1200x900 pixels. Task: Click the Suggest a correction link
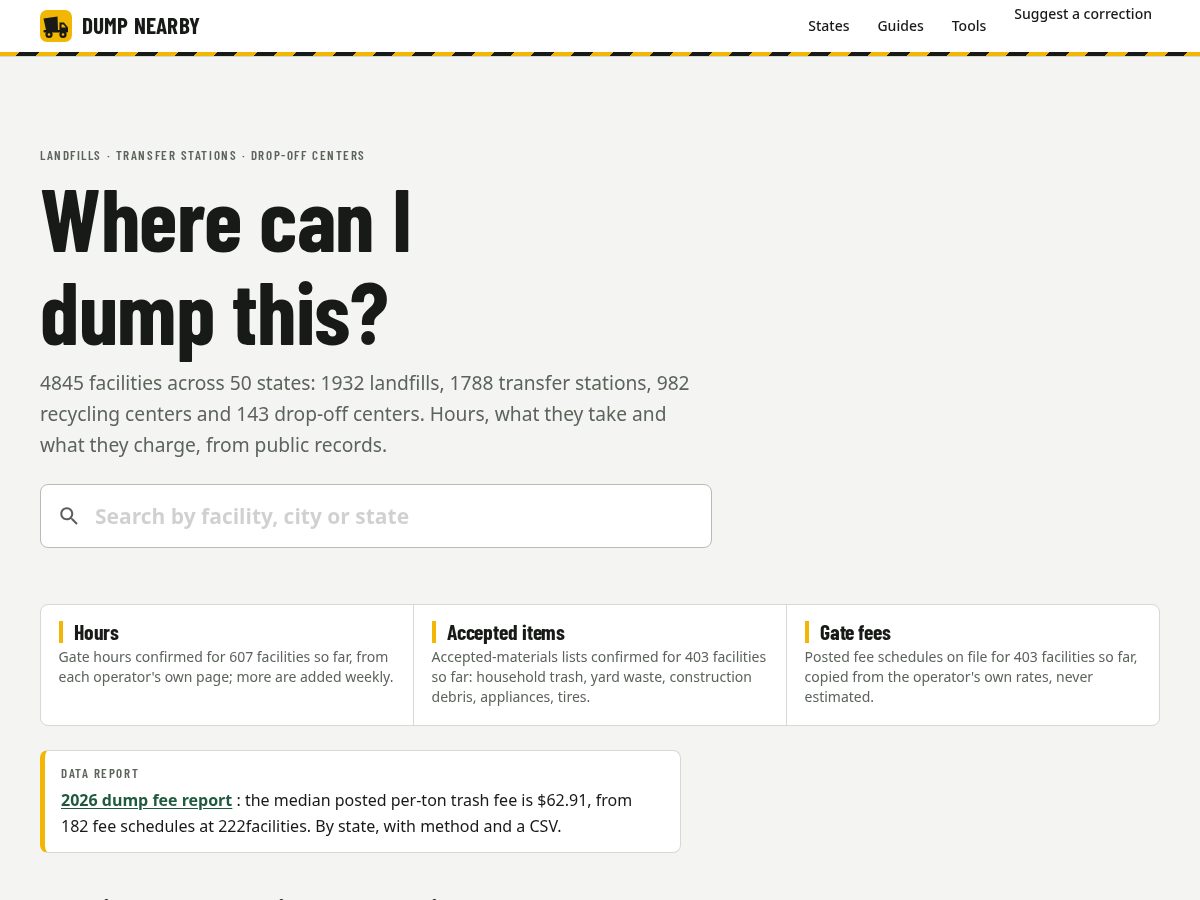1083,14
